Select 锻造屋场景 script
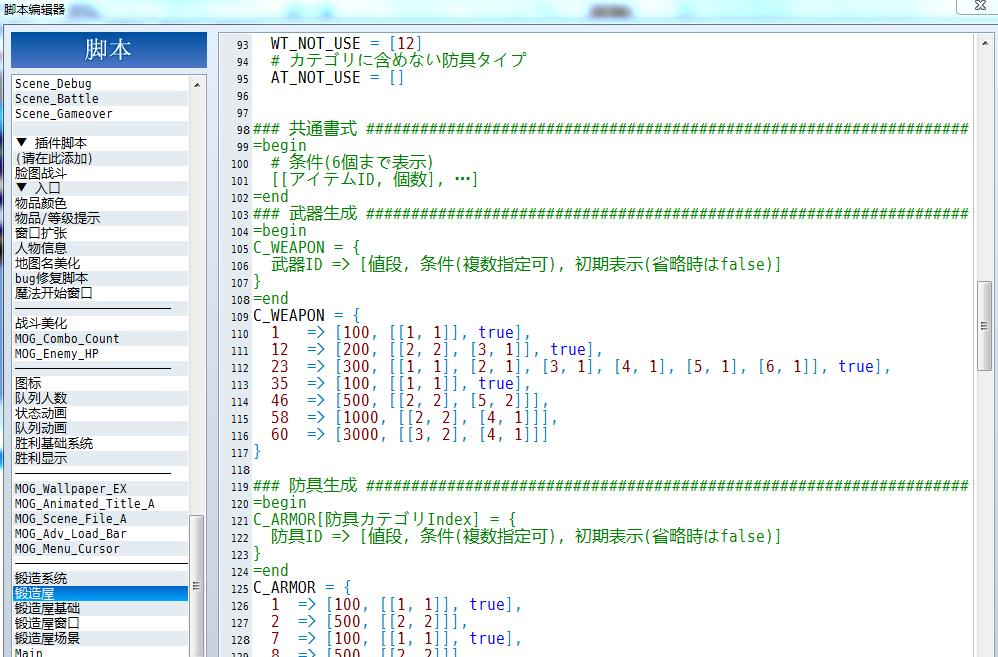The height and width of the screenshot is (657, 998). (x=100, y=638)
